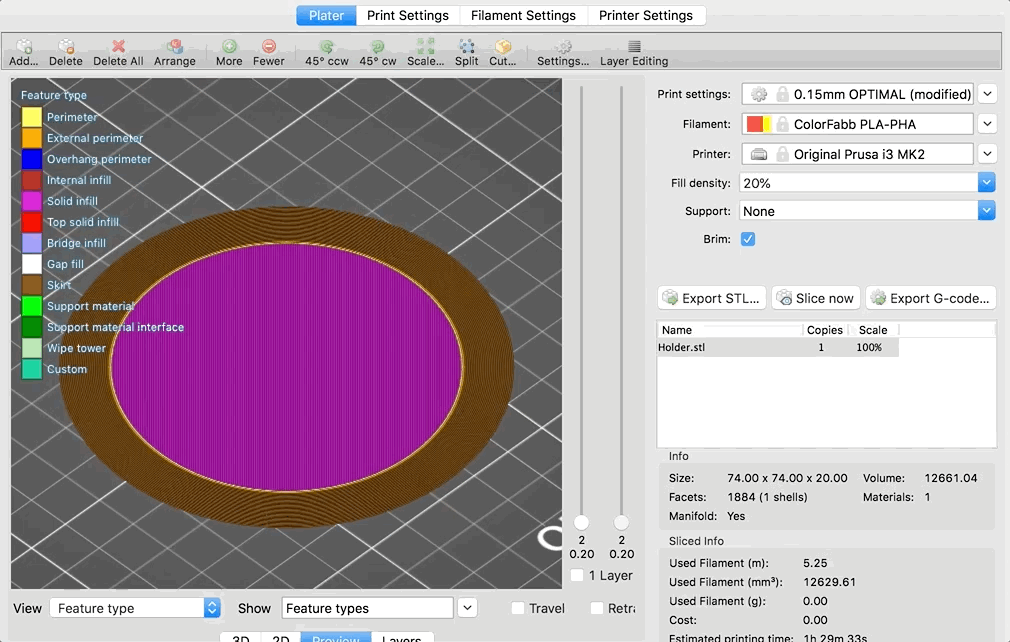This screenshot has width=1010, height=642.
Task: Open the Support dropdown set to None
Action: (986, 211)
